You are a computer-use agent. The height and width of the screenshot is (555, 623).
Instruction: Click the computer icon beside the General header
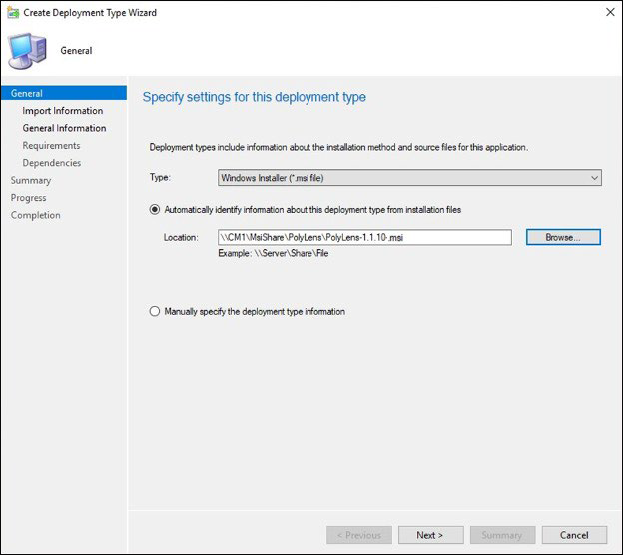(x=27, y=51)
